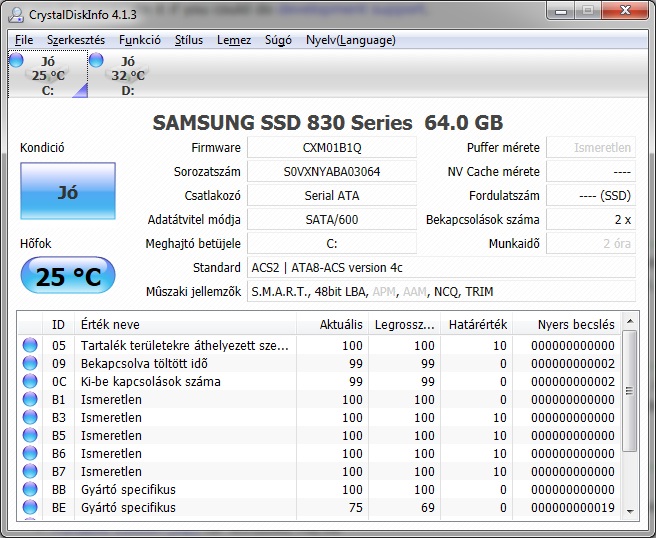This screenshot has height=538, width=656.
Task: Click the ID column header
Action: coord(59,324)
